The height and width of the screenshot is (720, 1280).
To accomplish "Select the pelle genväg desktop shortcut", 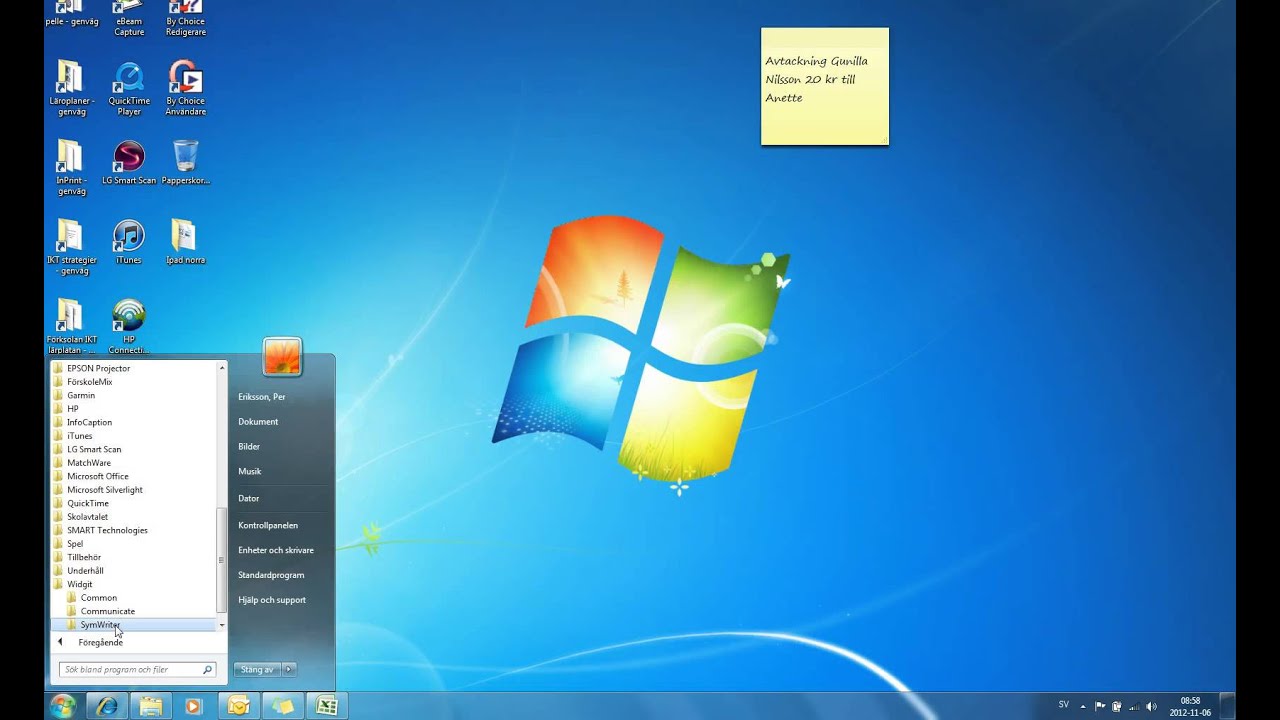I will [x=72, y=13].
